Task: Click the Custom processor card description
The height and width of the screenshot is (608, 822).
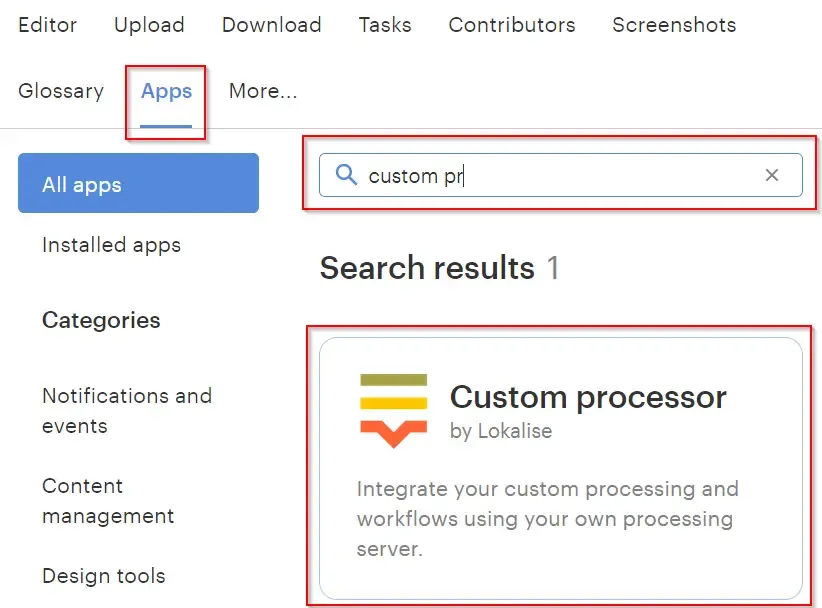Action: click(548, 519)
